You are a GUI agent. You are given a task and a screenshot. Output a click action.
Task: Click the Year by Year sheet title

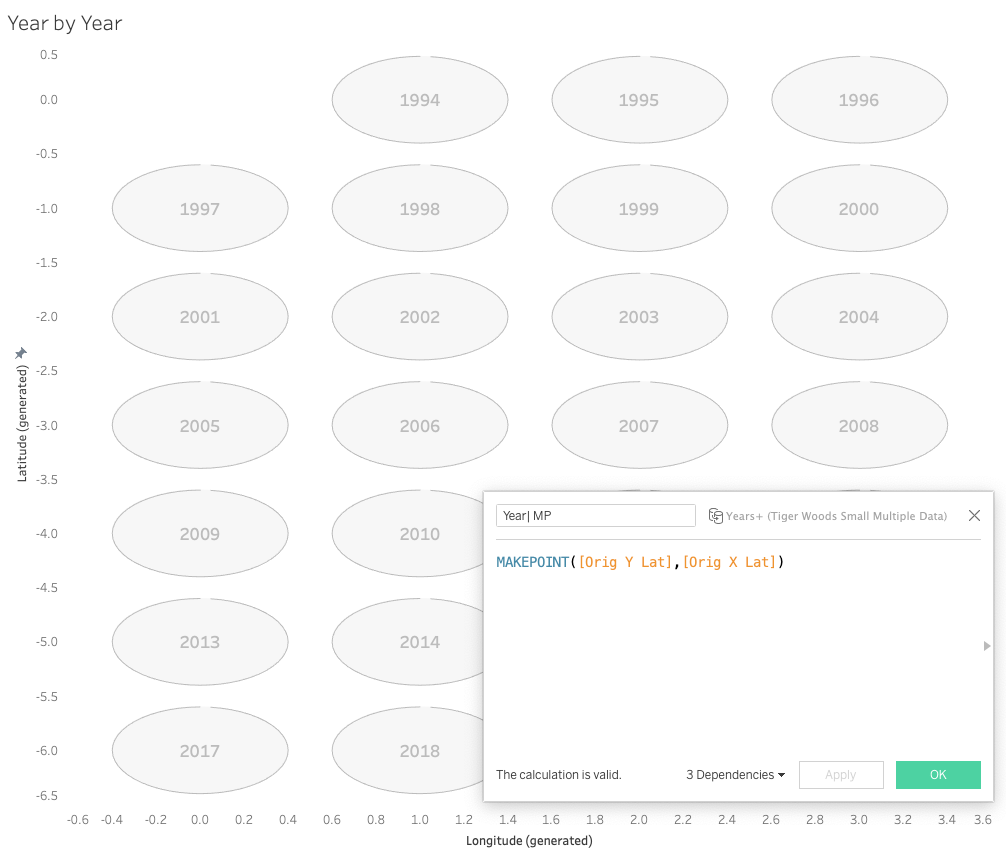65,23
